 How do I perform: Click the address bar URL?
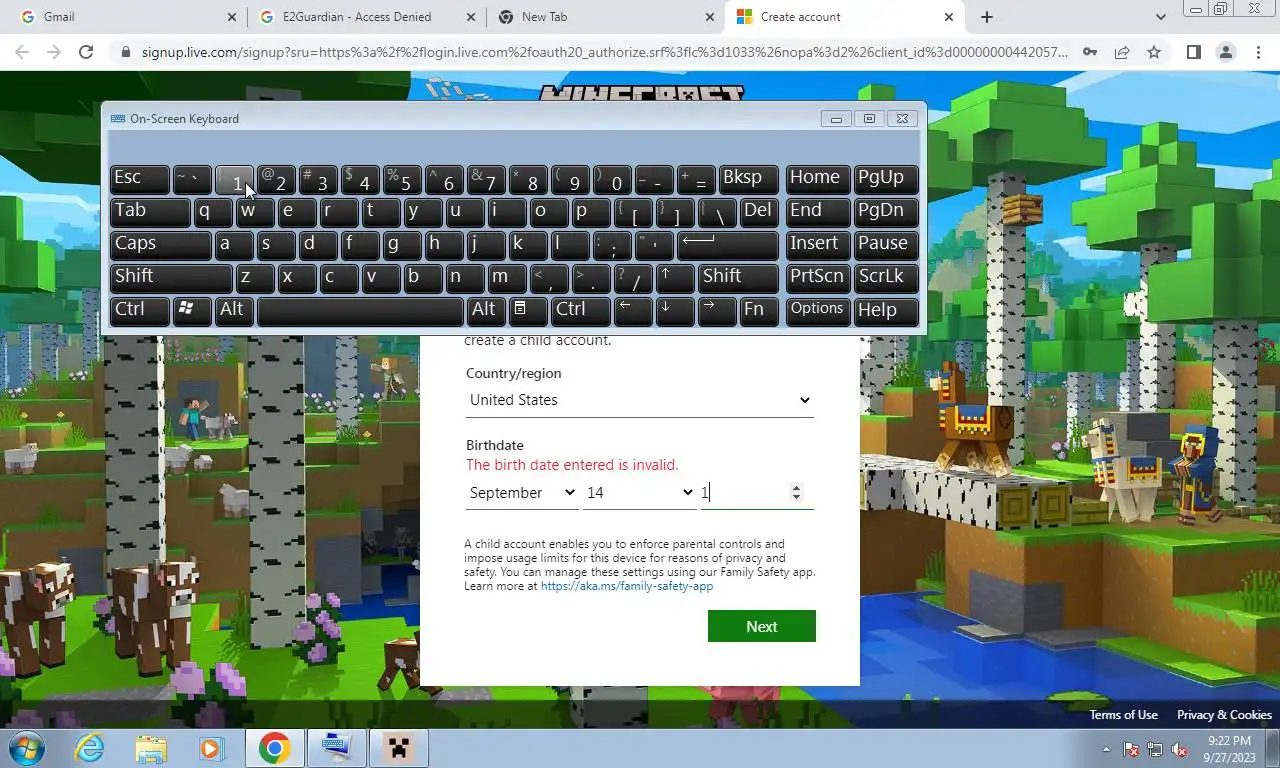pyautogui.click(x=604, y=52)
